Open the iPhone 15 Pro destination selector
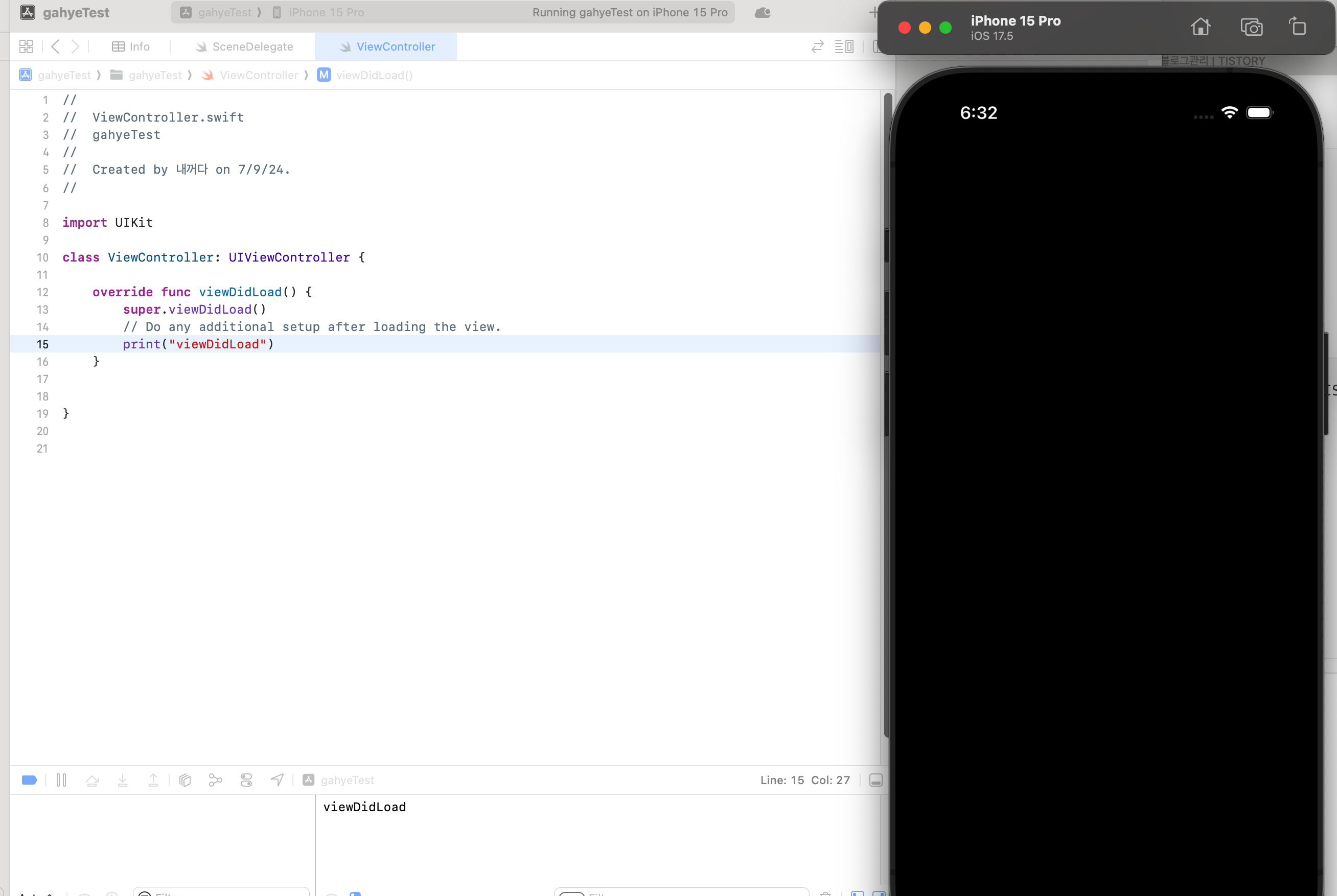This screenshot has width=1337, height=896. tap(326, 13)
